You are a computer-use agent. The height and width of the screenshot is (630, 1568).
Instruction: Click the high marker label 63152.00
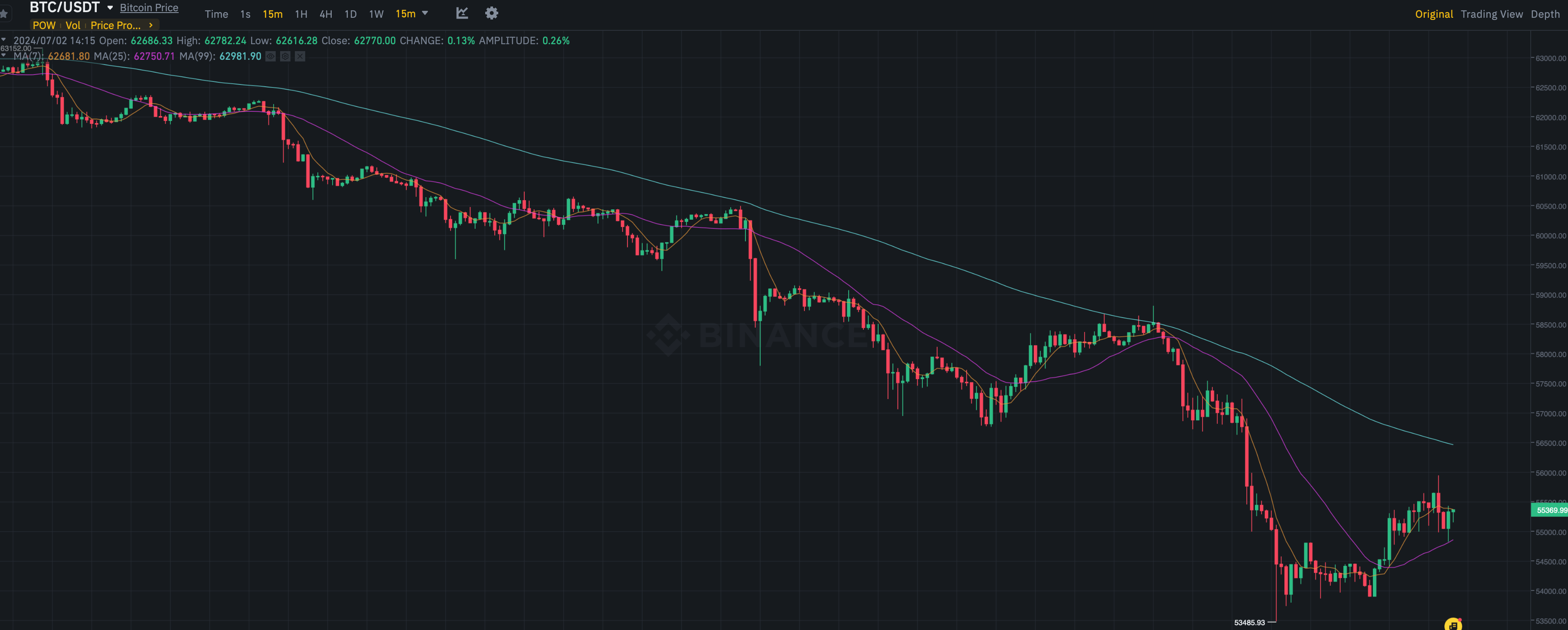(x=16, y=48)
